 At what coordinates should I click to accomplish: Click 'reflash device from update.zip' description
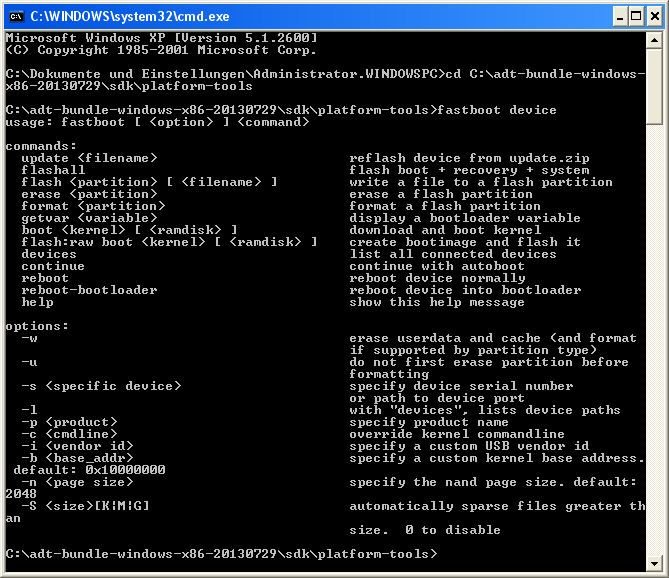(469, 158)
